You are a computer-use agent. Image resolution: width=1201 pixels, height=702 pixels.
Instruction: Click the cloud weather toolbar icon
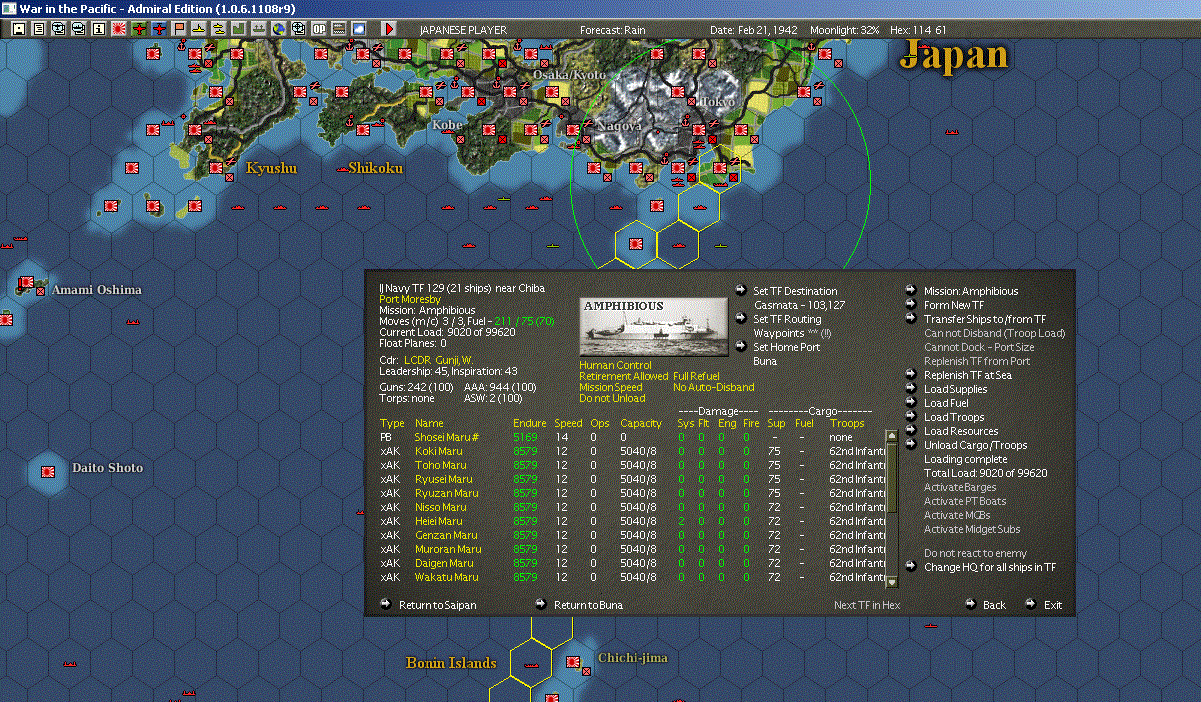click(359, 29)
